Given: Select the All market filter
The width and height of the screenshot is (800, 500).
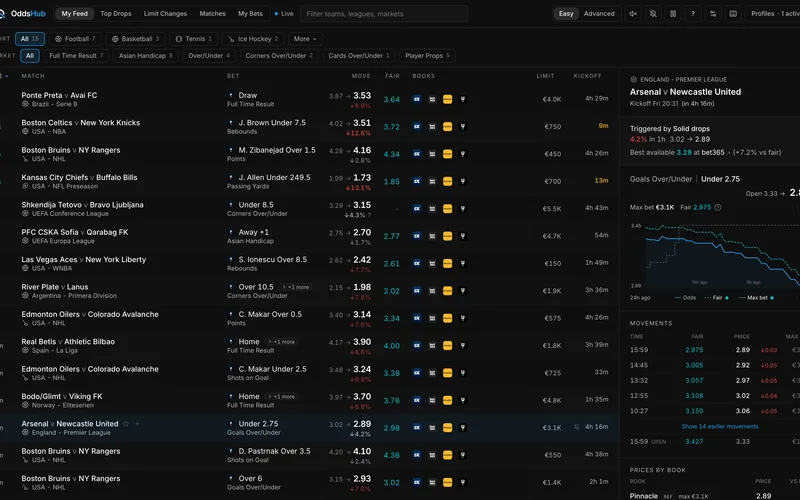Looking at the screenshot, I should pos(30,56).
